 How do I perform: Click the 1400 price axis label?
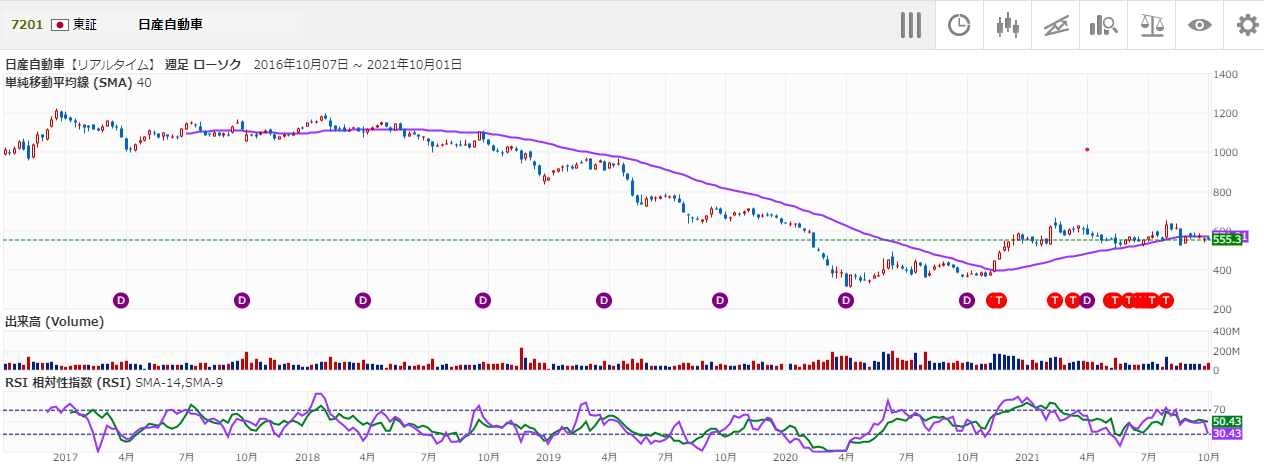point(1226,75)
